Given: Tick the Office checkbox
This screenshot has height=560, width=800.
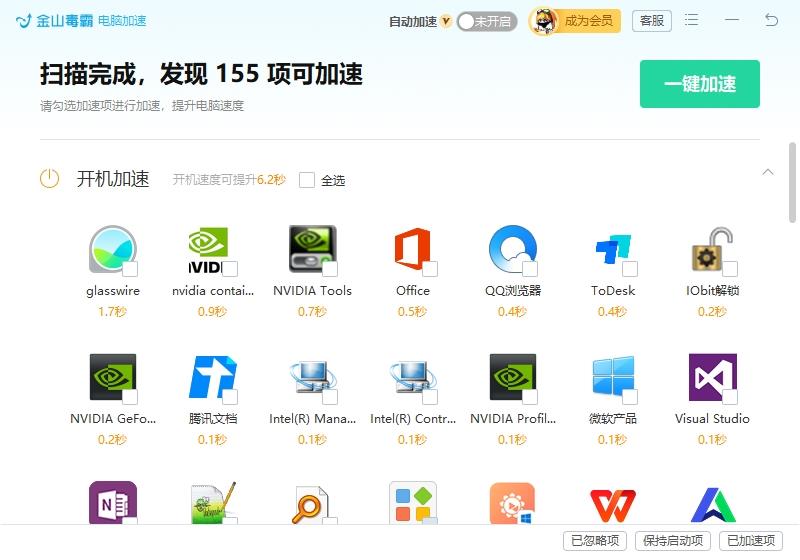Looking at the screenshot, I should pyautogui.click(x=430, y=269).
